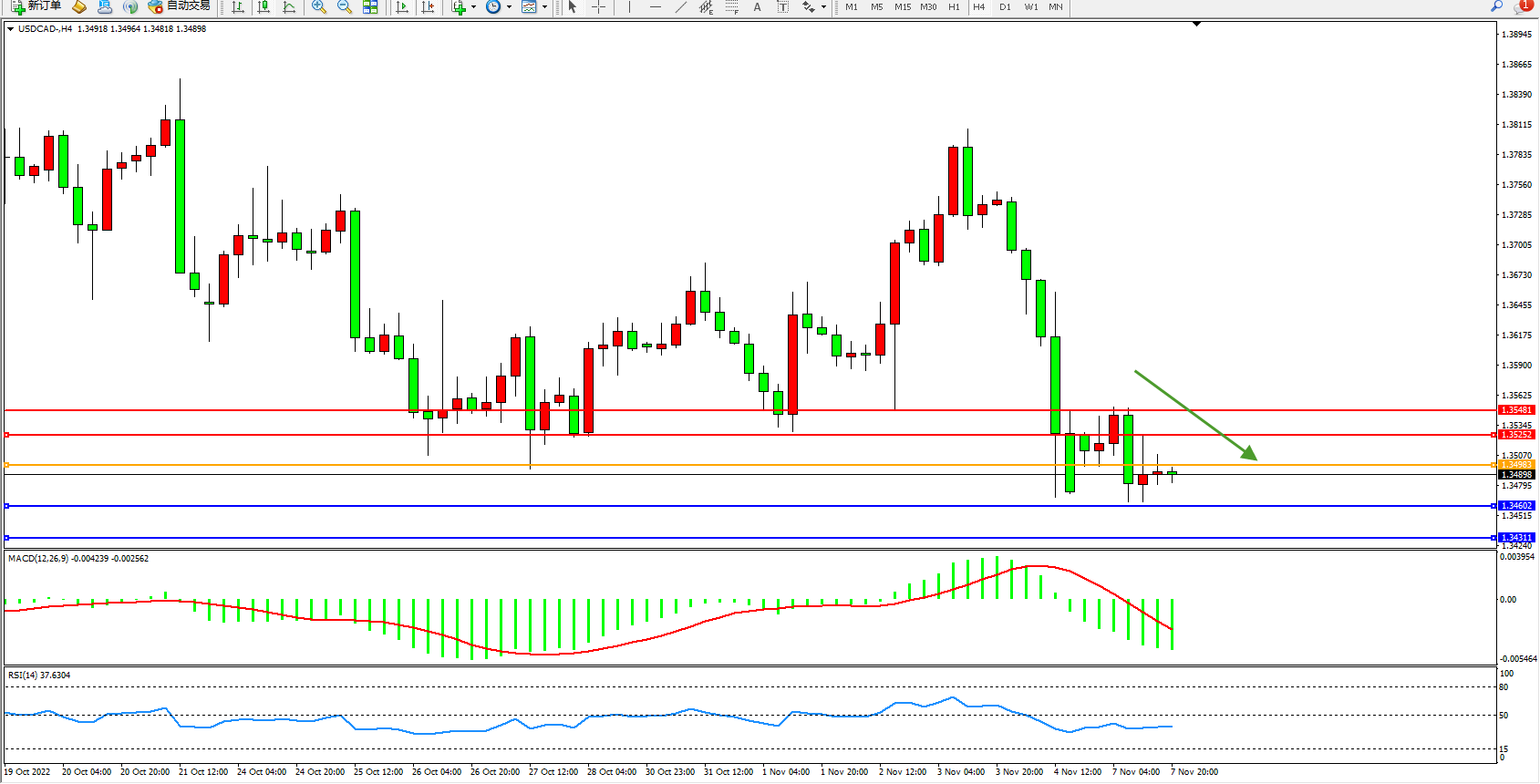Zoom out of the chart
This screenshot has height=784, width=1540.
[x=345, y=7]
